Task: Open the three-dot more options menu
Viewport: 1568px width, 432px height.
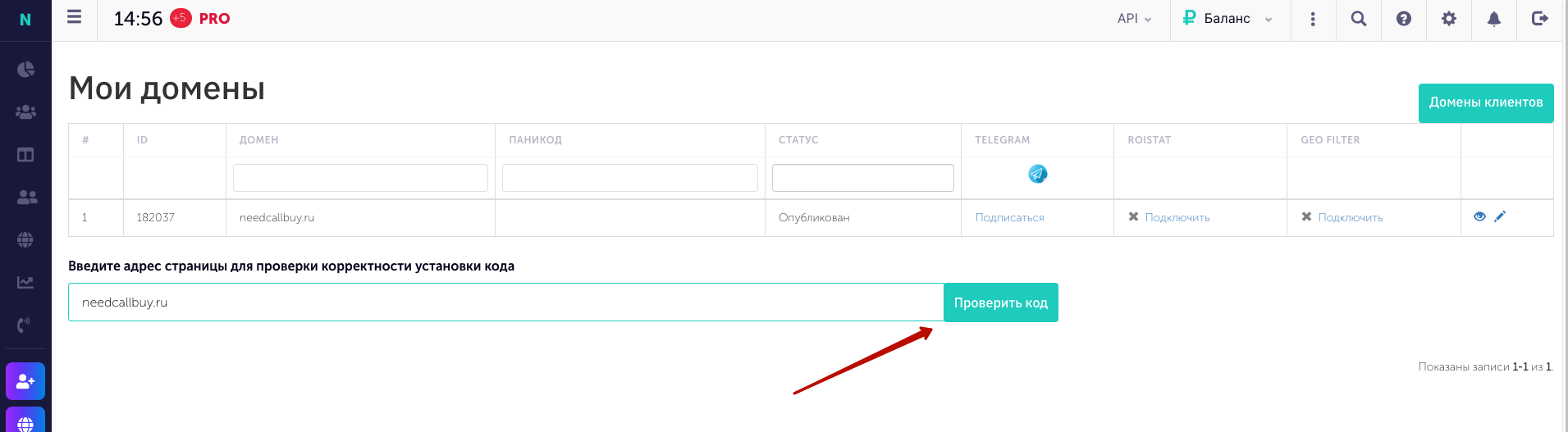Action: point(1313,19)
